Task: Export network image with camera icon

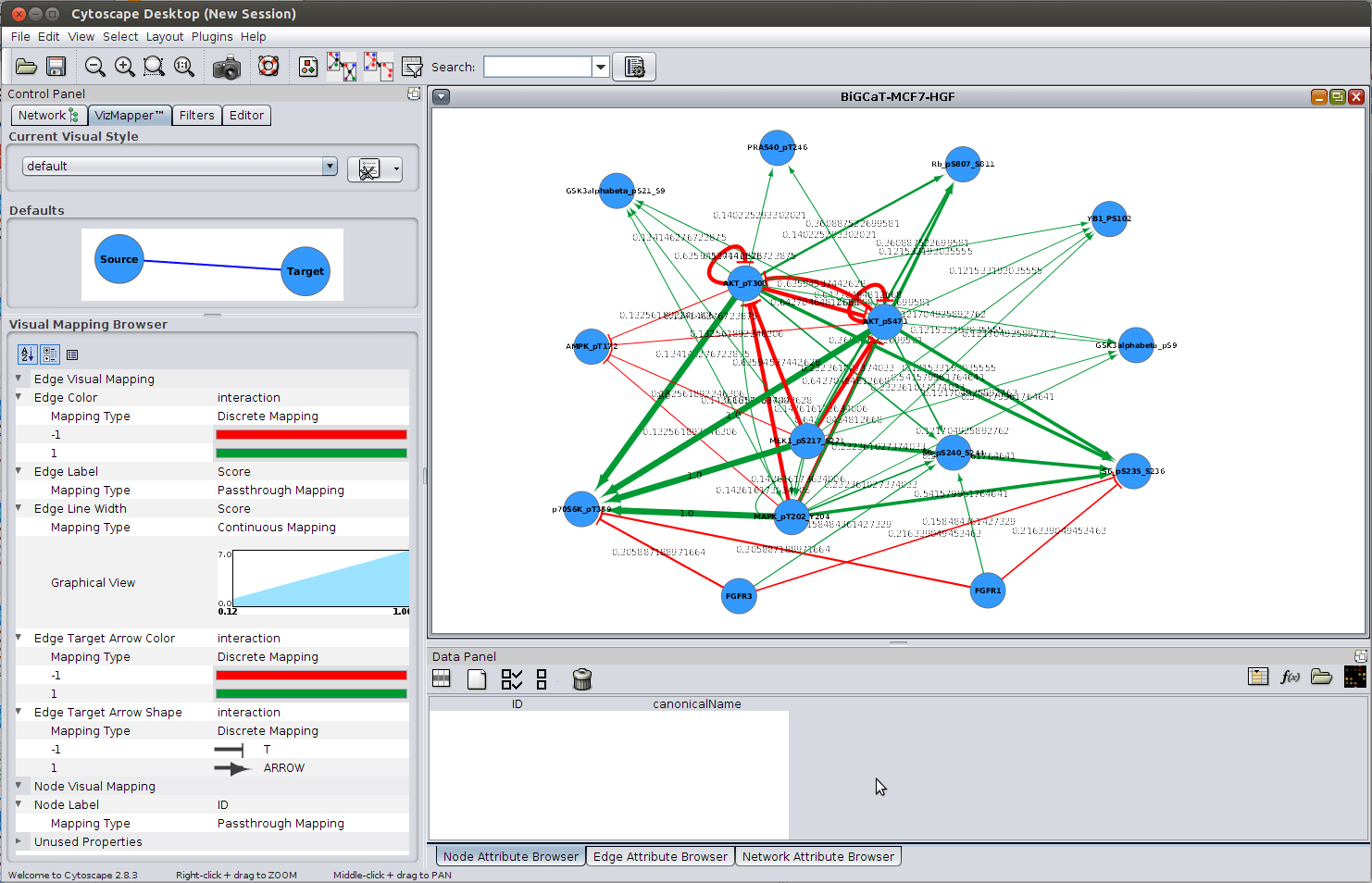Action: click(227, 67)
